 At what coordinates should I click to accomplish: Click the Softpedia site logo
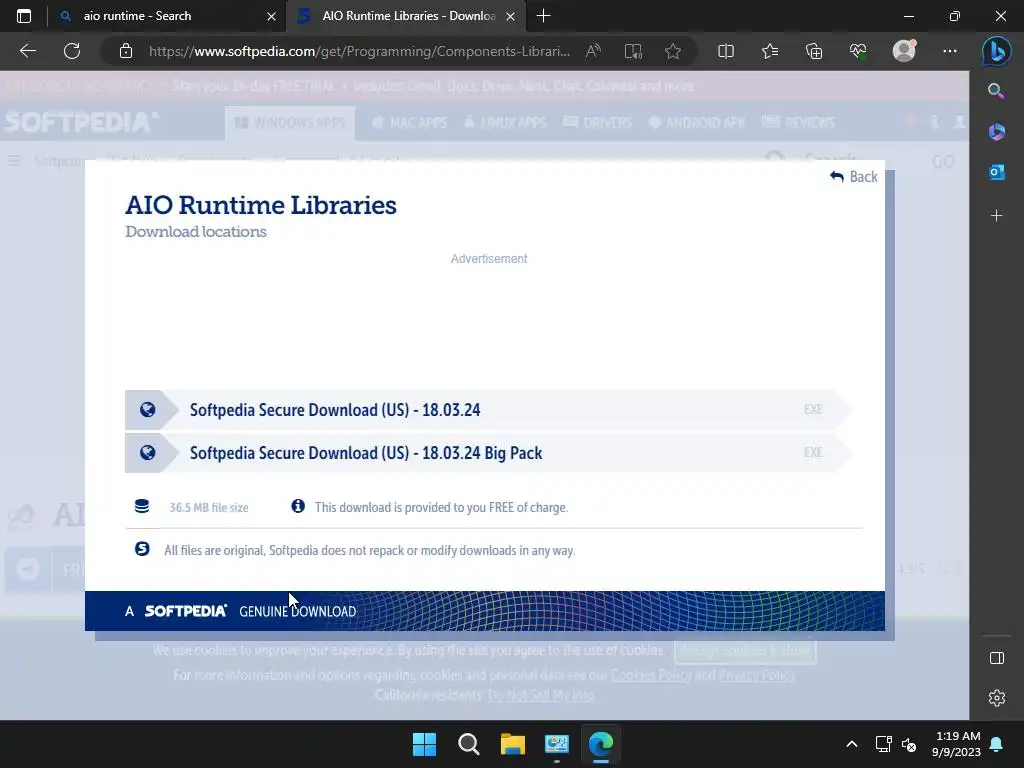coord(81,122)
